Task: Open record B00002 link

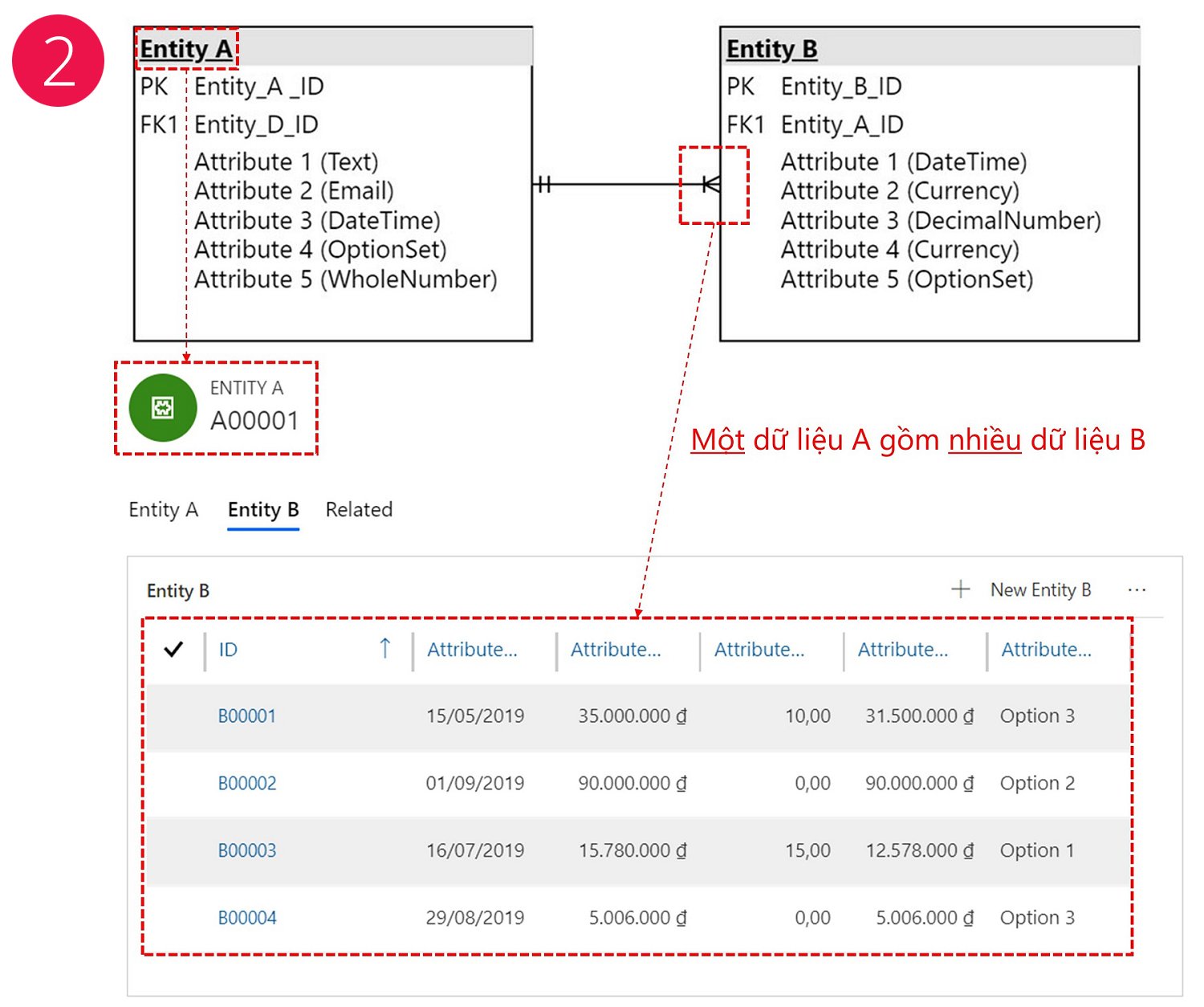Action: click(x=247, y=784)
